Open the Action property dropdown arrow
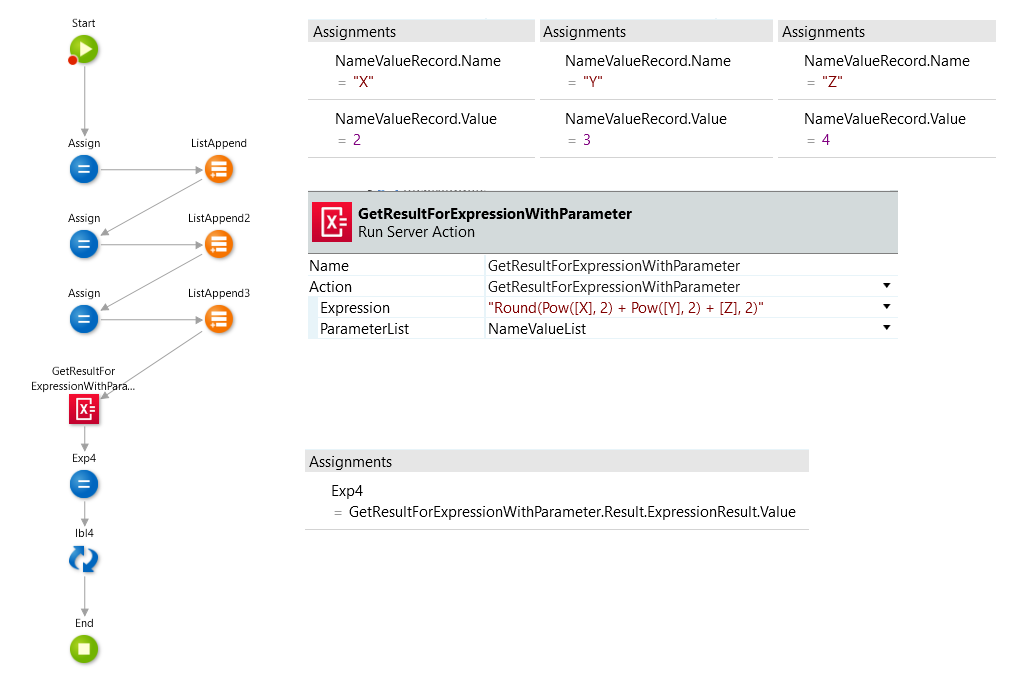Viewport: 1011px width, 677px height. 887,286
